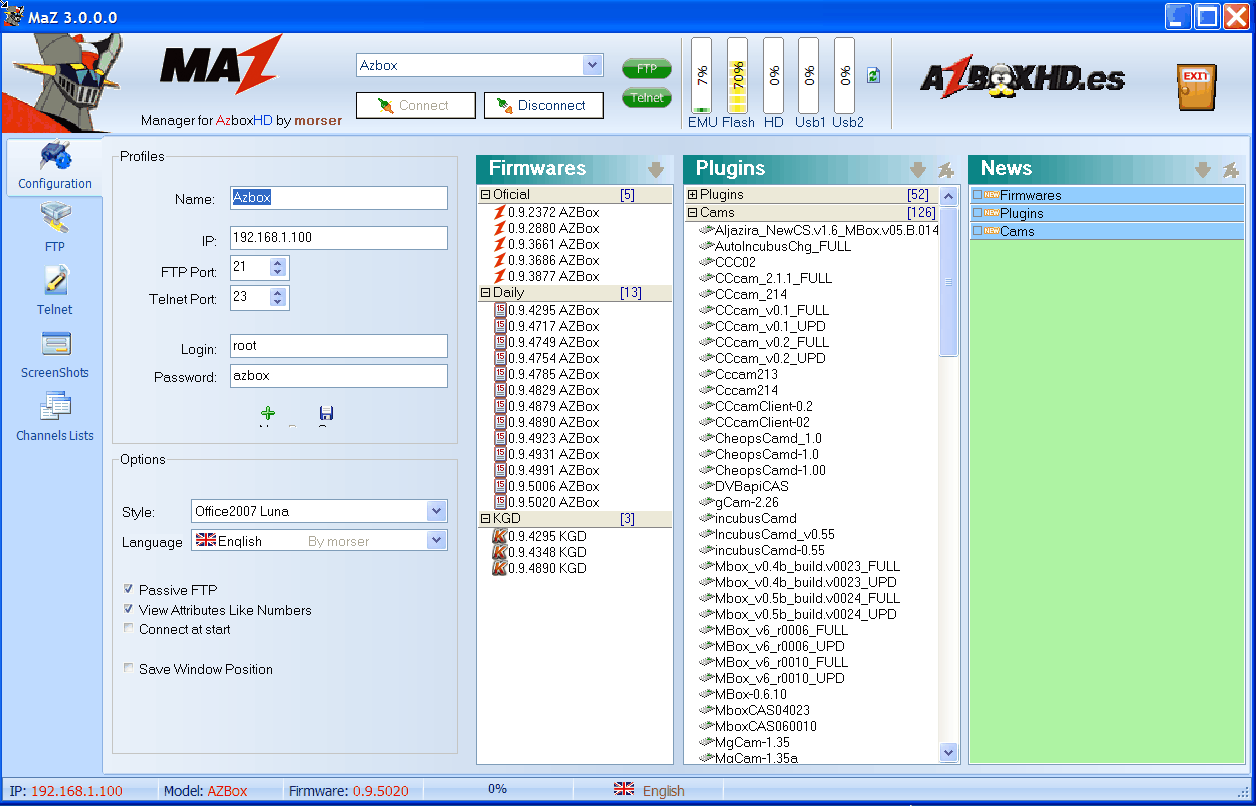Select the CheopsCamd_1.0 cam entry
This screenshot has height=806, width=1256.
[760, 438]
